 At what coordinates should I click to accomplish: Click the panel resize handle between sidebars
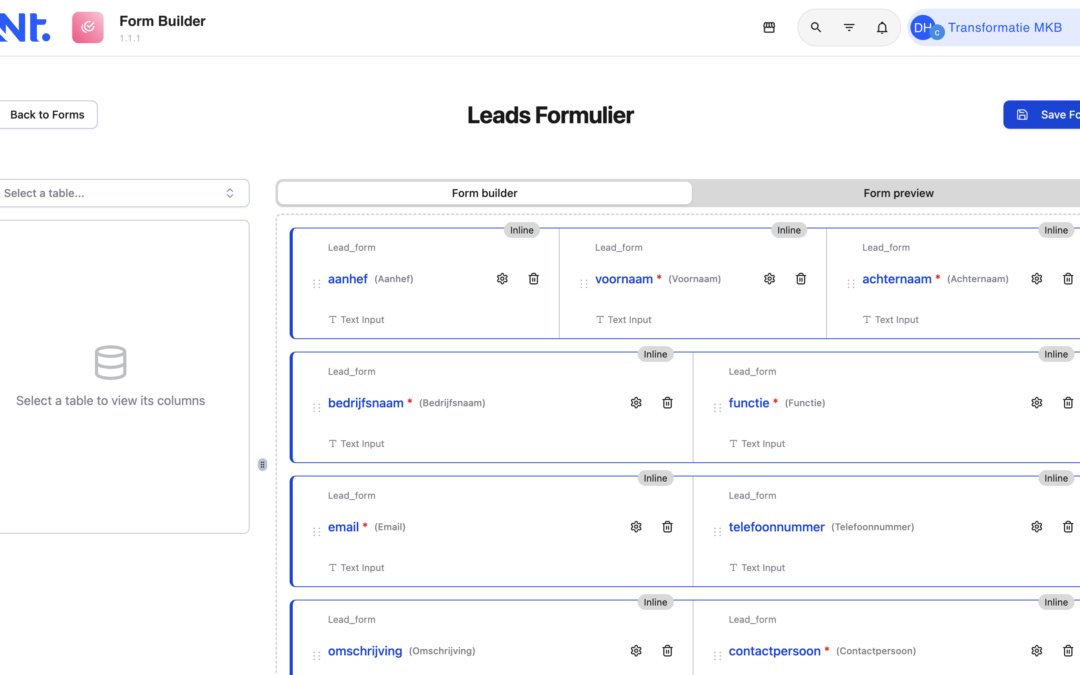(262, 465)
